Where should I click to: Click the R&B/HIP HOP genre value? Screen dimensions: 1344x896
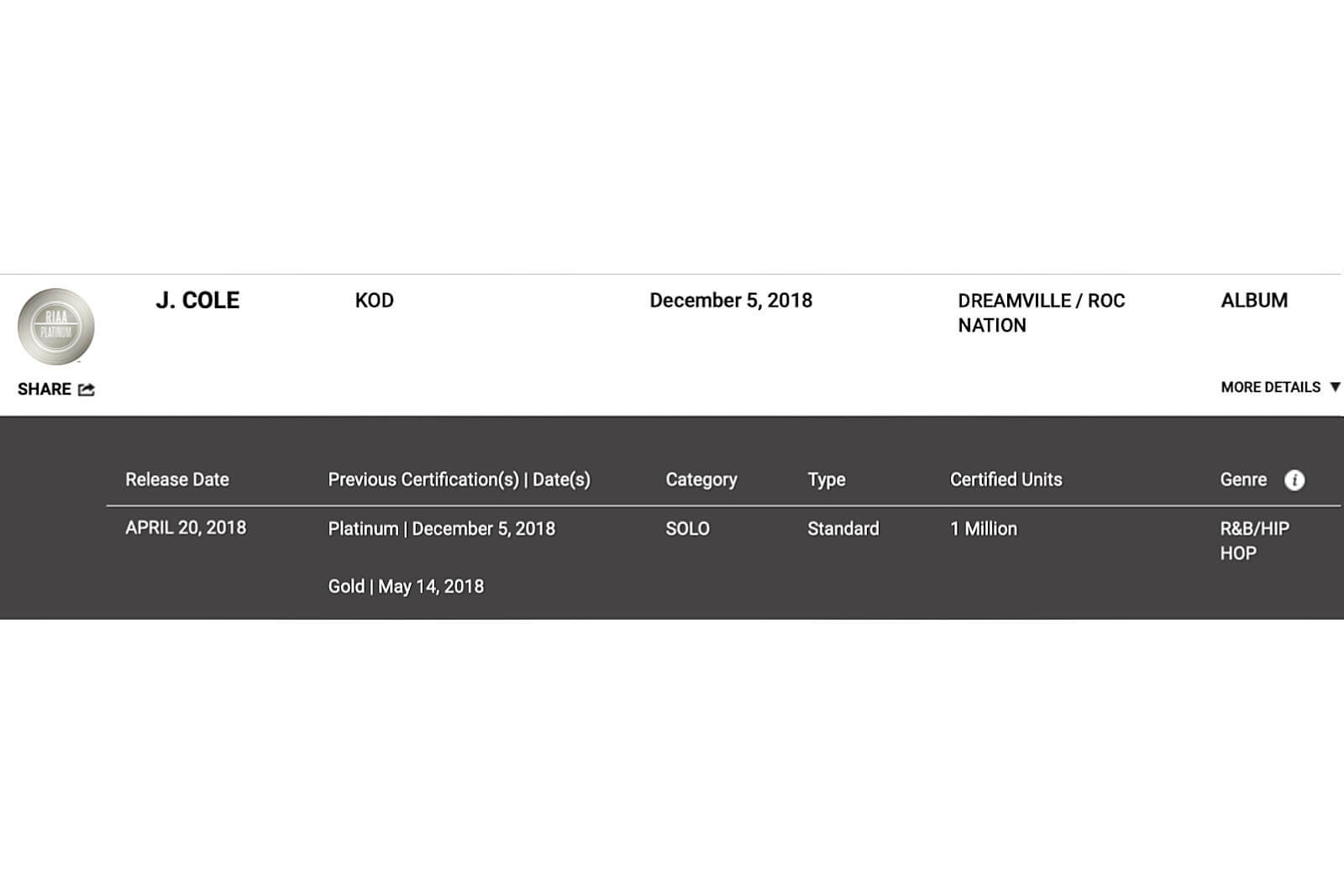click(1254, 541)
